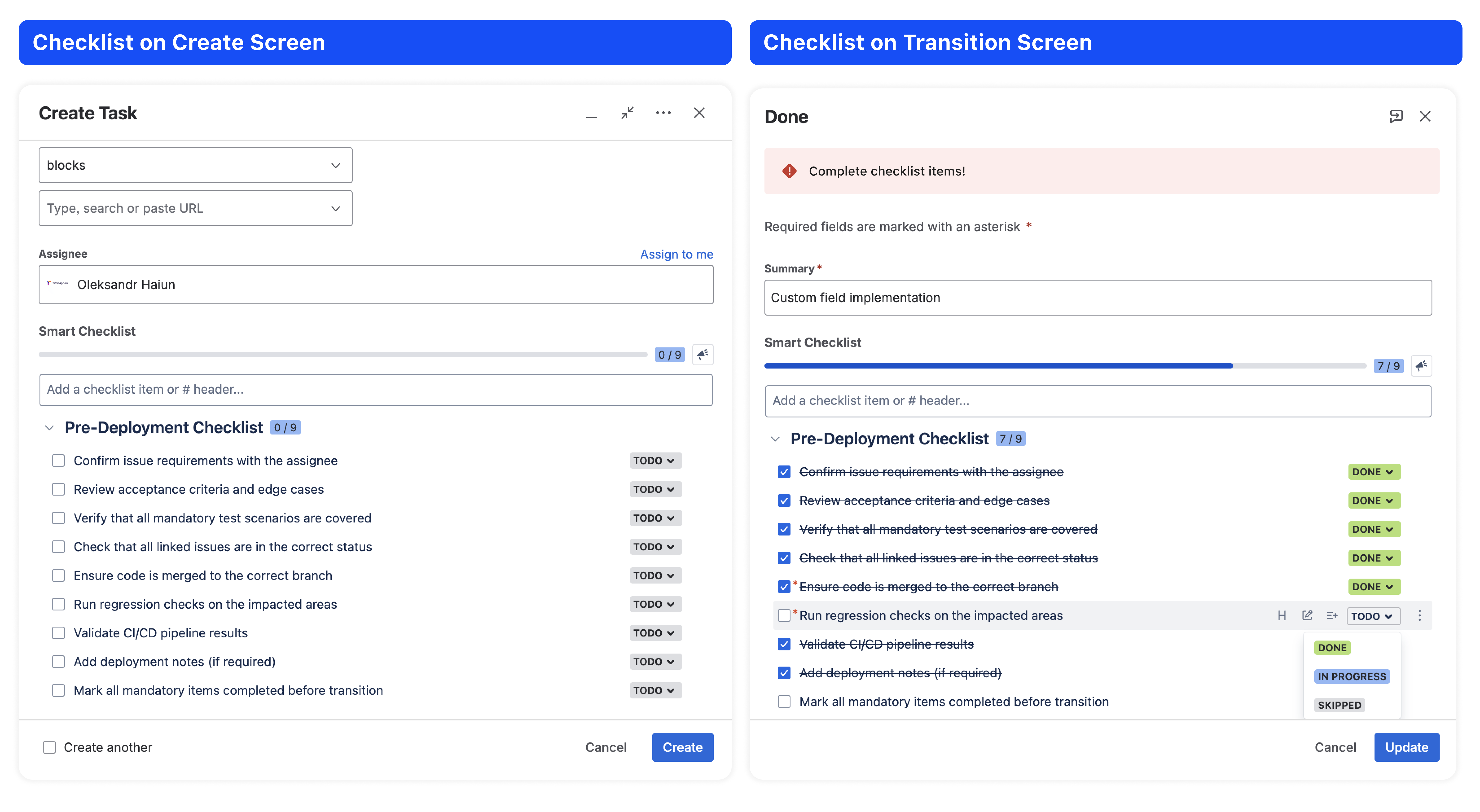
Task: Click the shrink-to-compact arrows icon in Create Task
Action: click(x=627, y=113)
